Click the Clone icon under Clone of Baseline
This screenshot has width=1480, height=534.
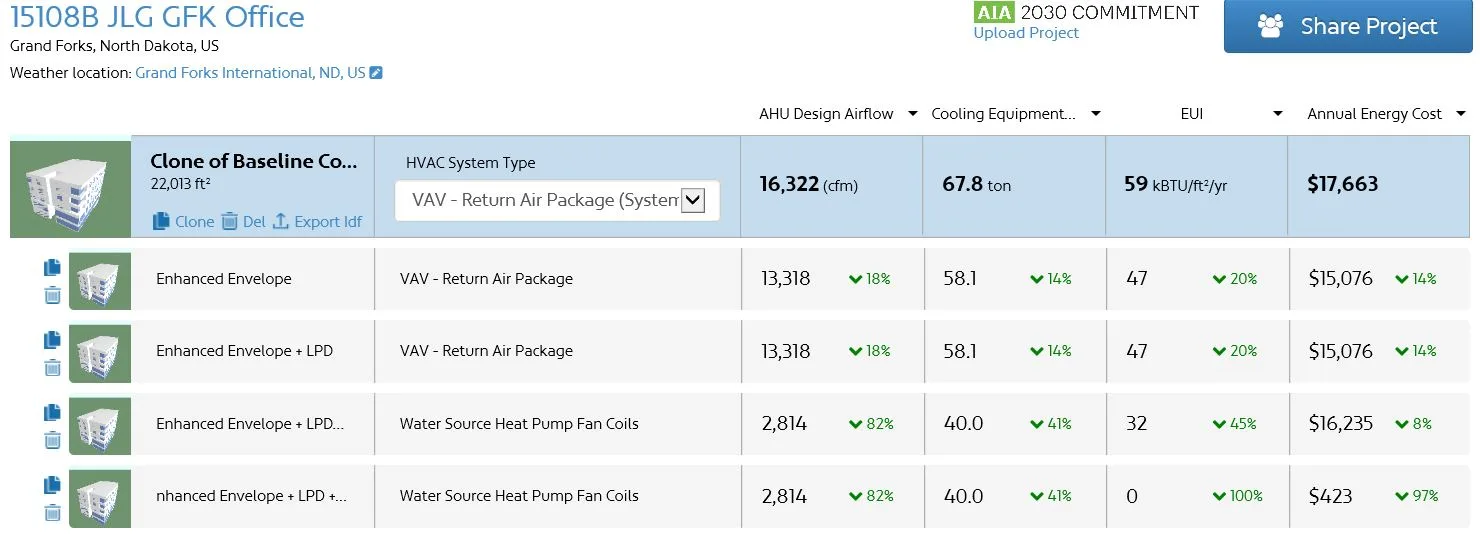(161, 221)
